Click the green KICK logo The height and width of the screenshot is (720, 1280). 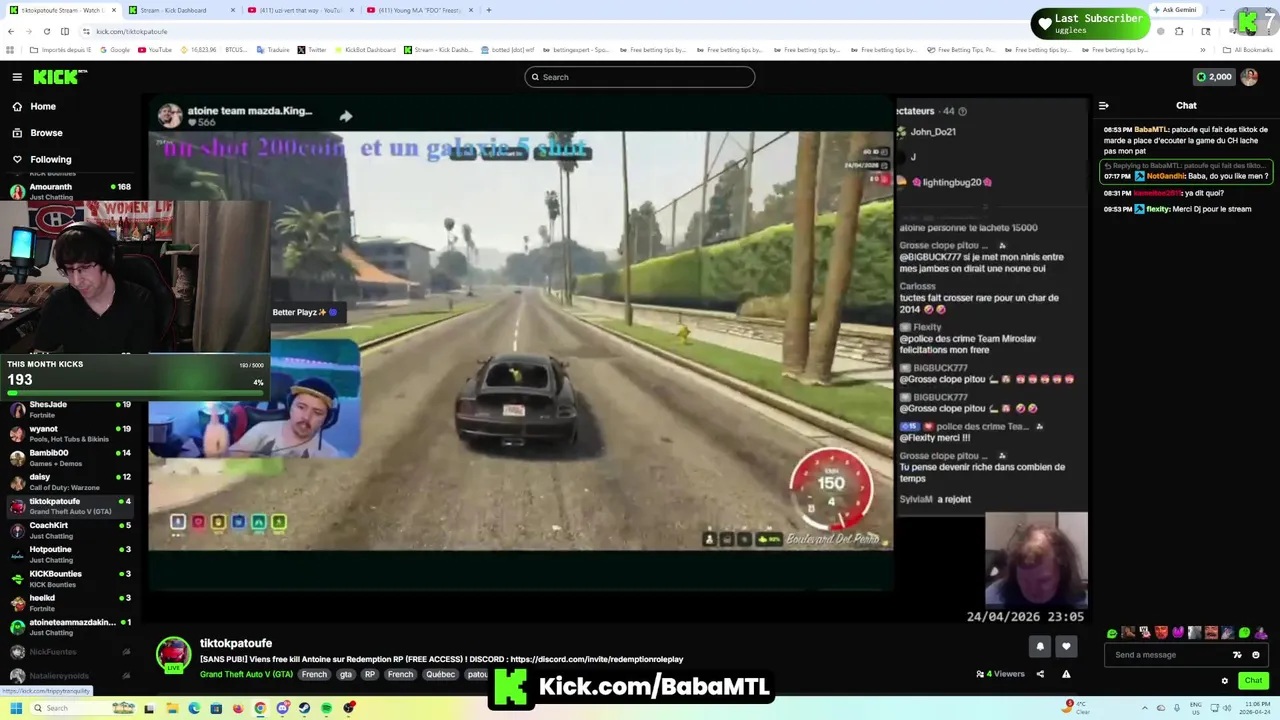coord(60,77)
